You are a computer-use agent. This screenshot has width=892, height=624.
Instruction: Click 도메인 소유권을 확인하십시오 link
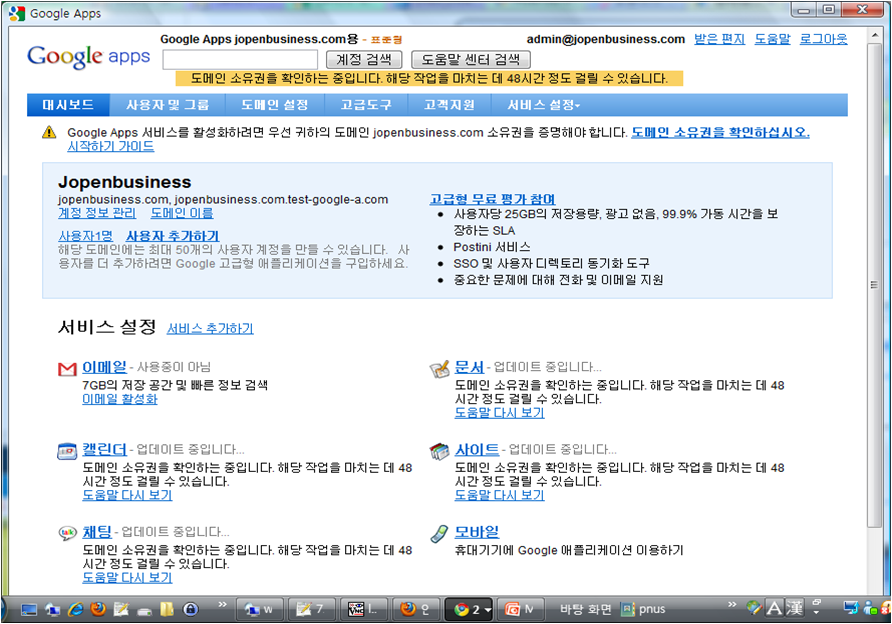tap(720, 133)
